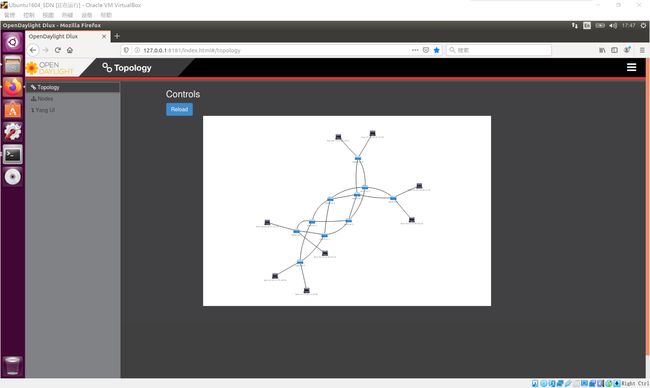650x388 pixels.
Task: Open the Firefox Library icon
Action: pos(602,50)
